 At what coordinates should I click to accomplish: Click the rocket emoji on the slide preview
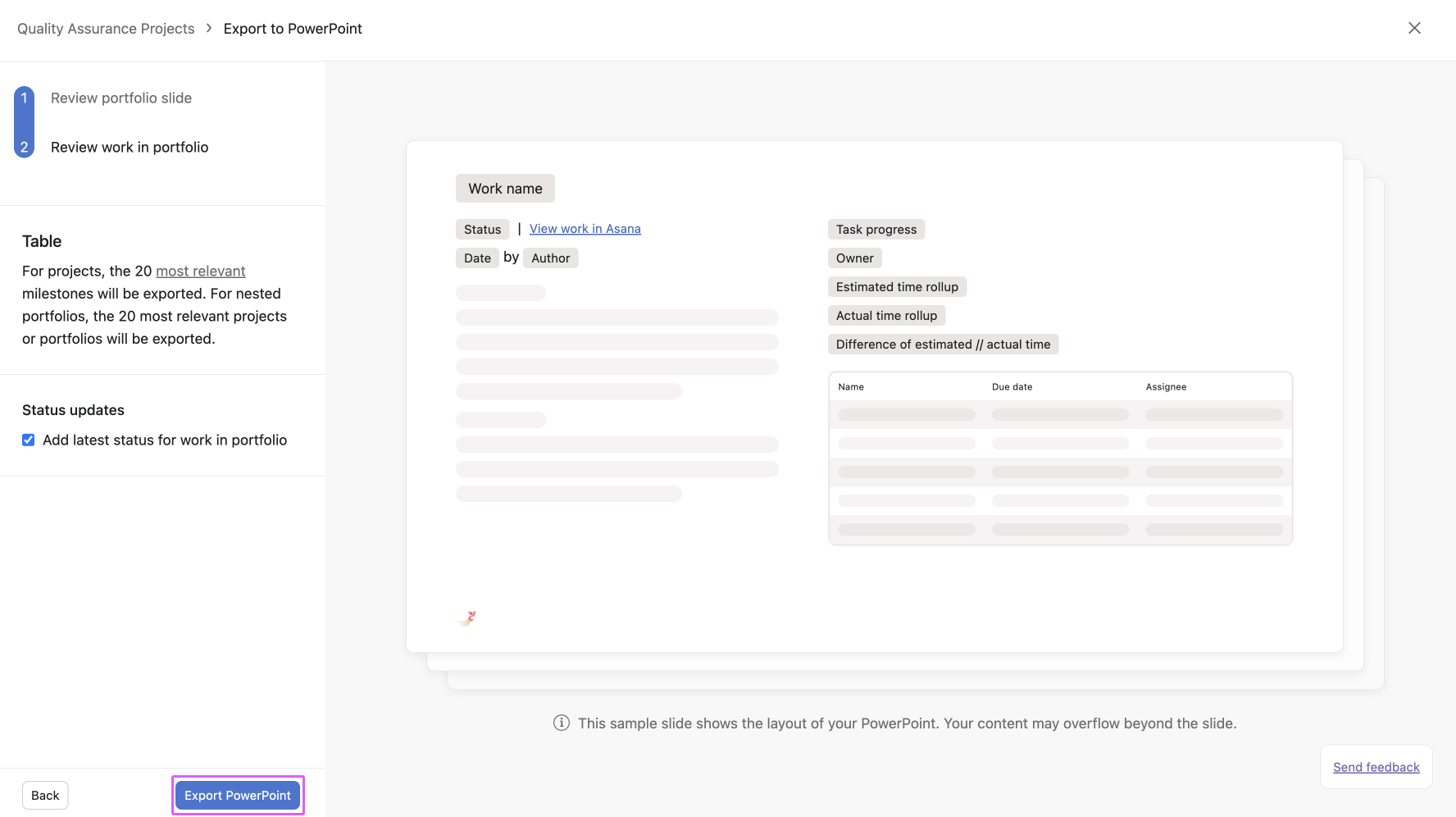click(467, 618)
